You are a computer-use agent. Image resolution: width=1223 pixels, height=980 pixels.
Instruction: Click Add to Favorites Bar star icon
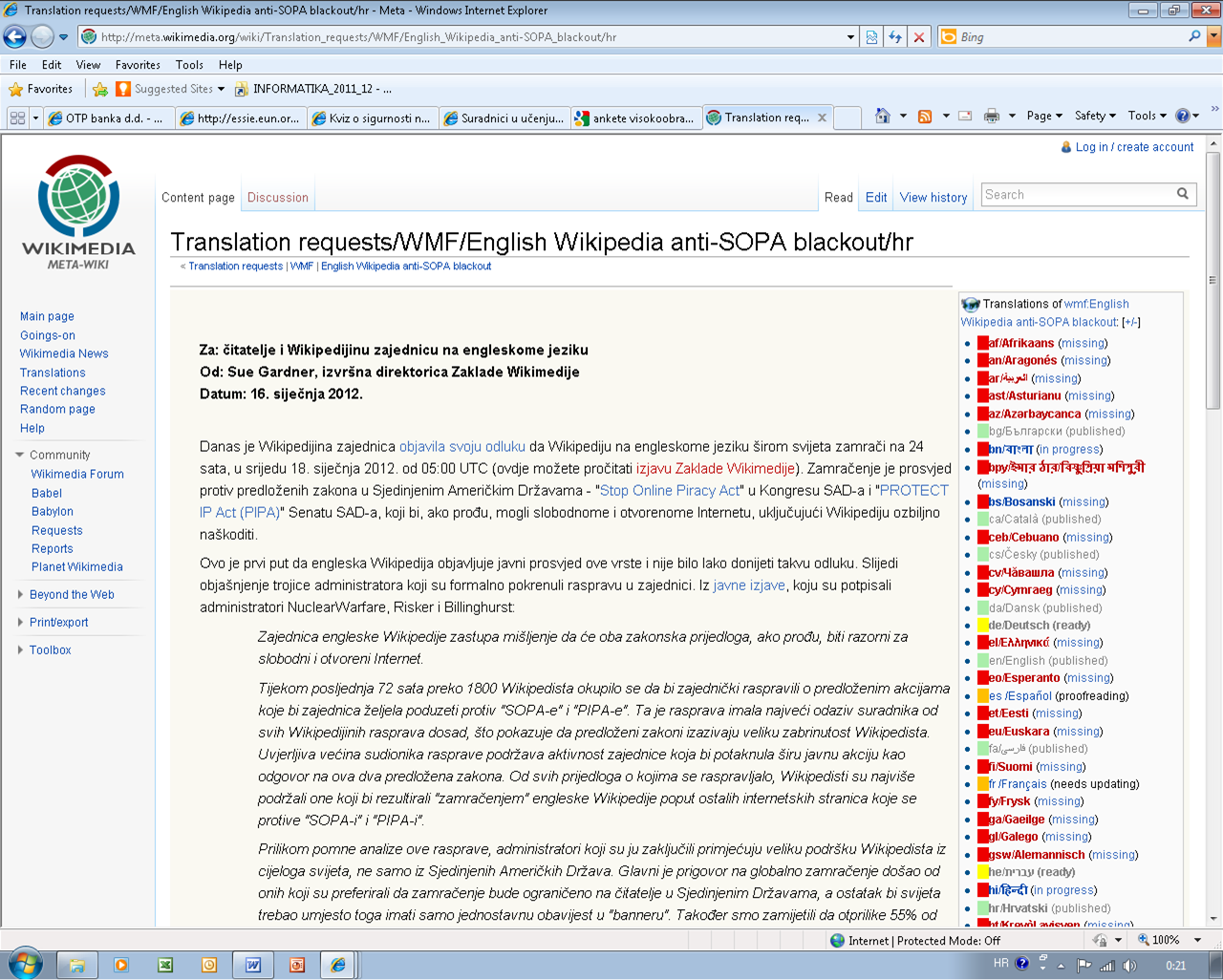[100, 89]
